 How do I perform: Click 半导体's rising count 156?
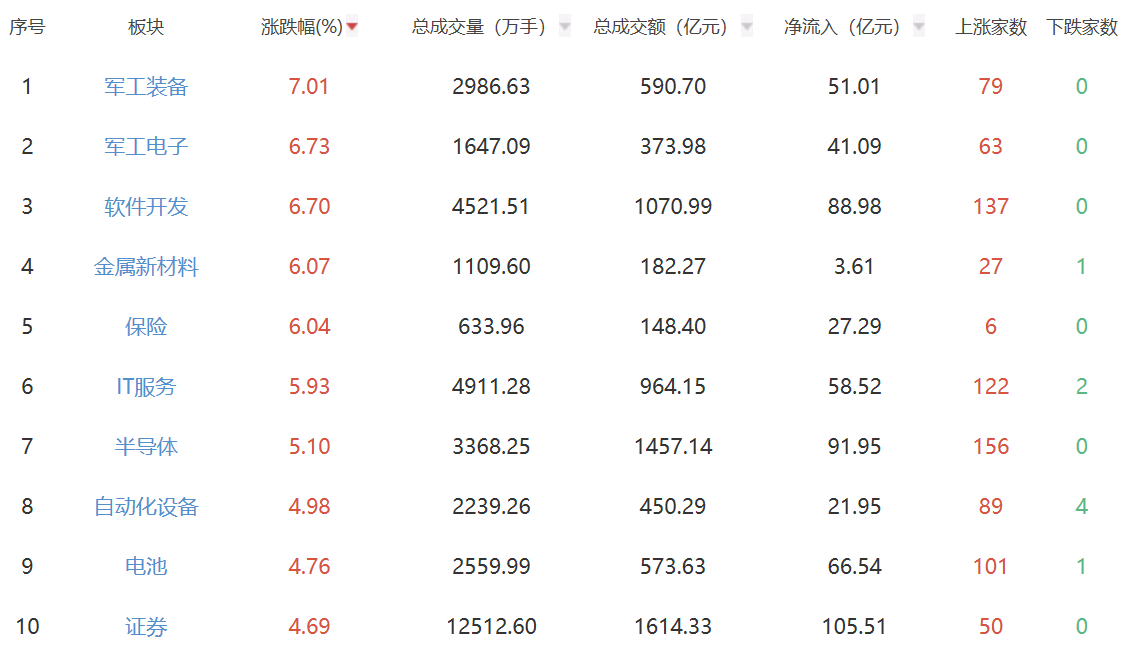(991, 447)
